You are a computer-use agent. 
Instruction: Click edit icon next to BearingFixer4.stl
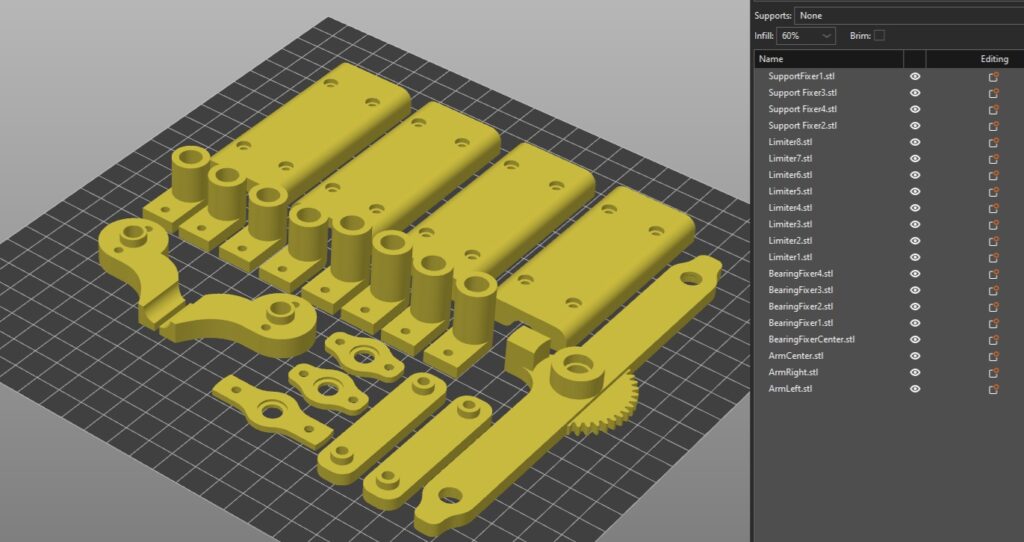993,273
